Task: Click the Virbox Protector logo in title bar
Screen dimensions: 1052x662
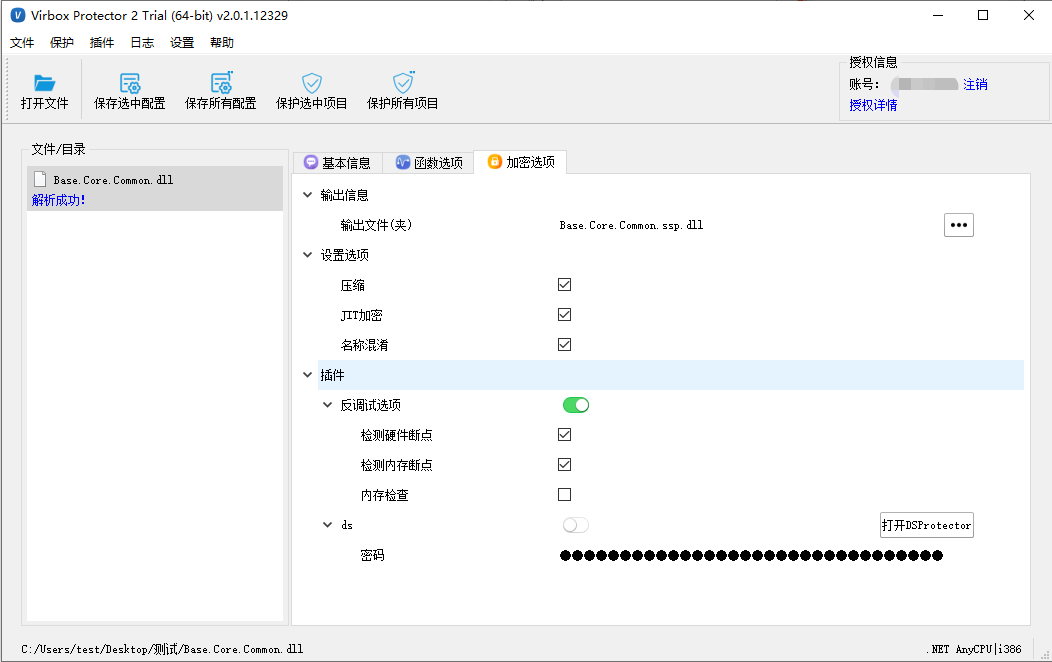Action: click(x=18, y=15)
